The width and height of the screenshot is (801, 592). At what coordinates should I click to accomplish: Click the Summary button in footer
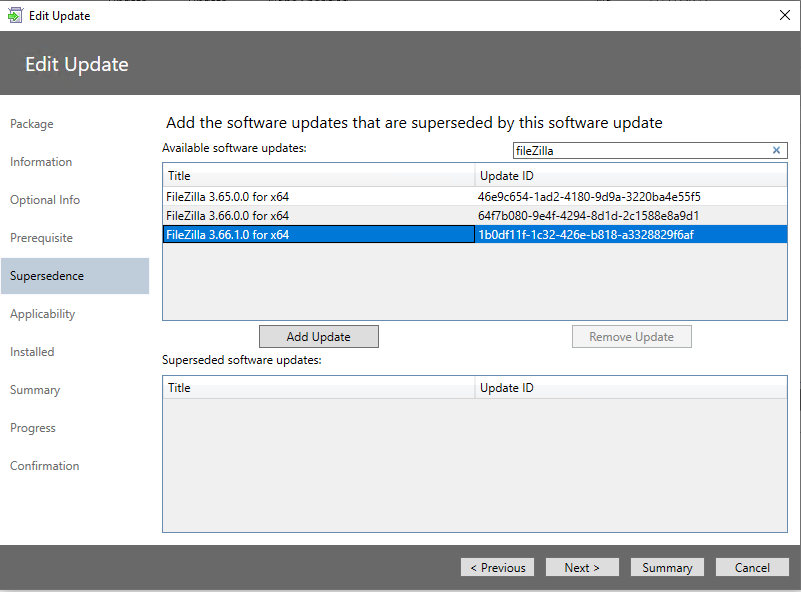667,567
